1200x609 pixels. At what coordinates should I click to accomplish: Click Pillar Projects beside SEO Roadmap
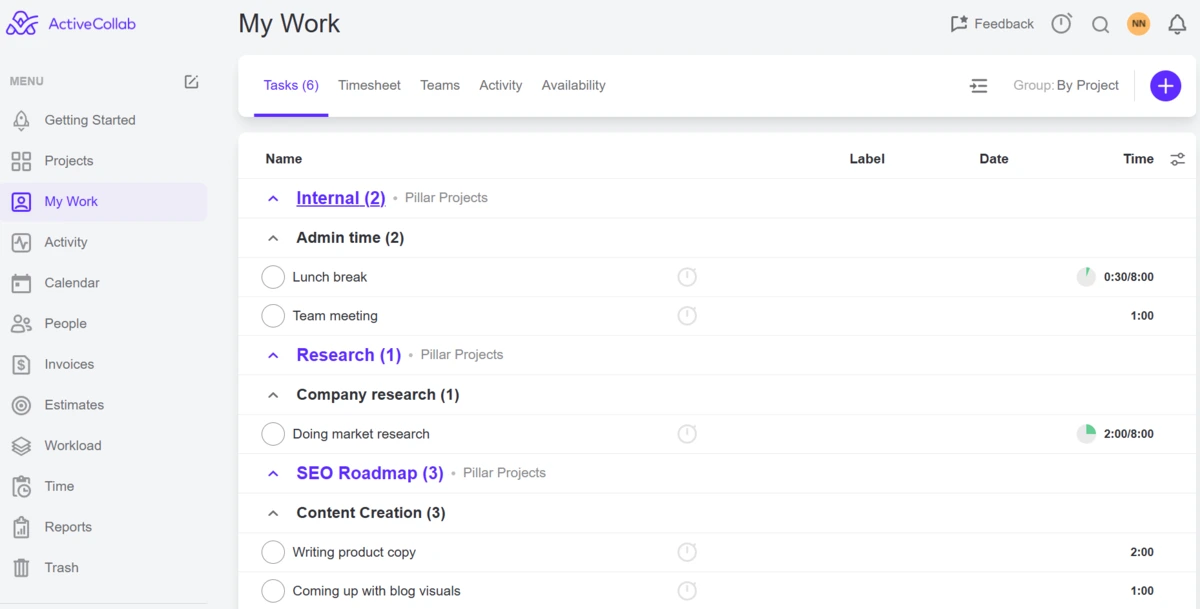[x=504, y=473]
